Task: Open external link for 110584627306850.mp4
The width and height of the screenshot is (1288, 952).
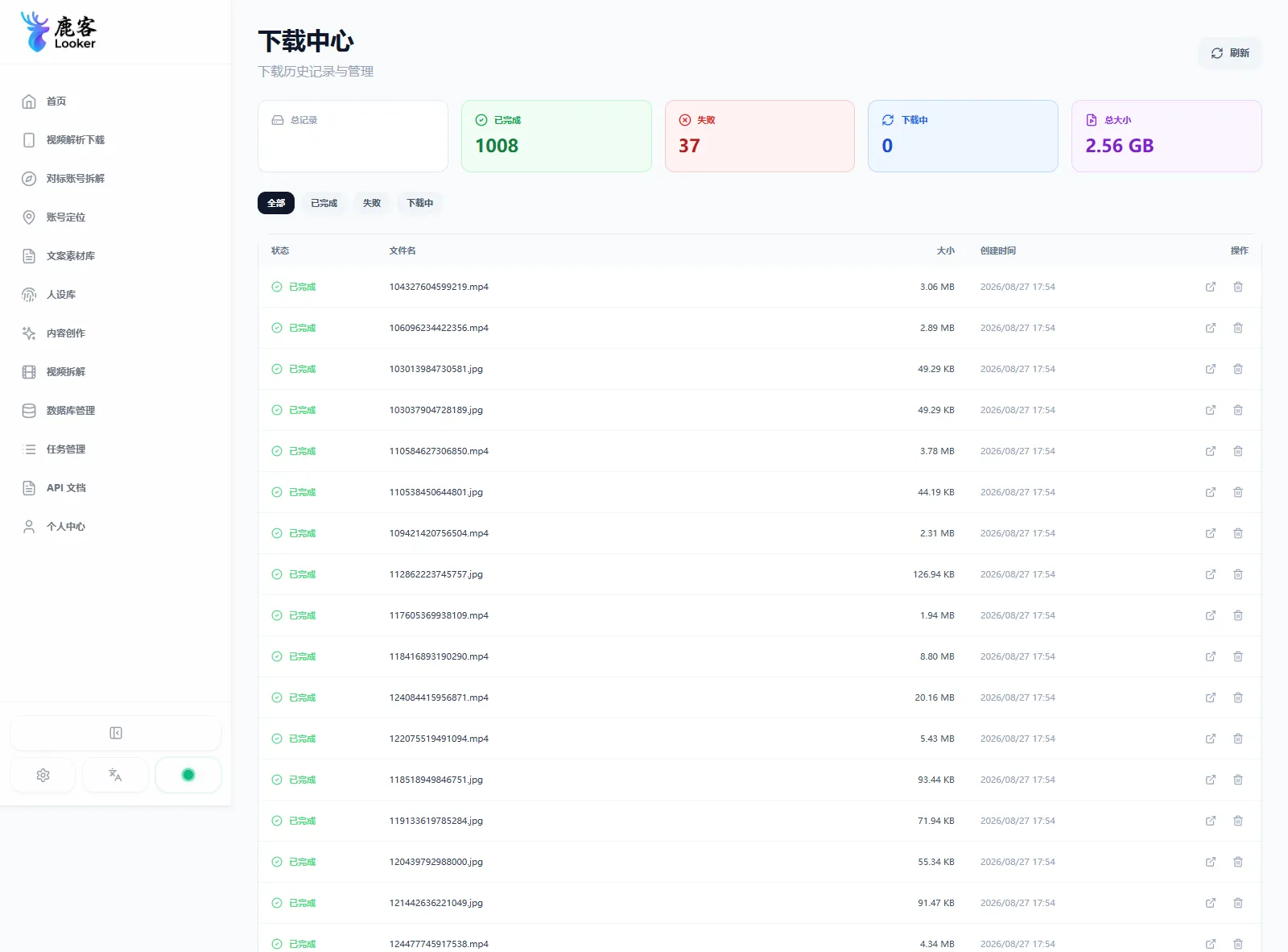Action: pos(1211,451)
